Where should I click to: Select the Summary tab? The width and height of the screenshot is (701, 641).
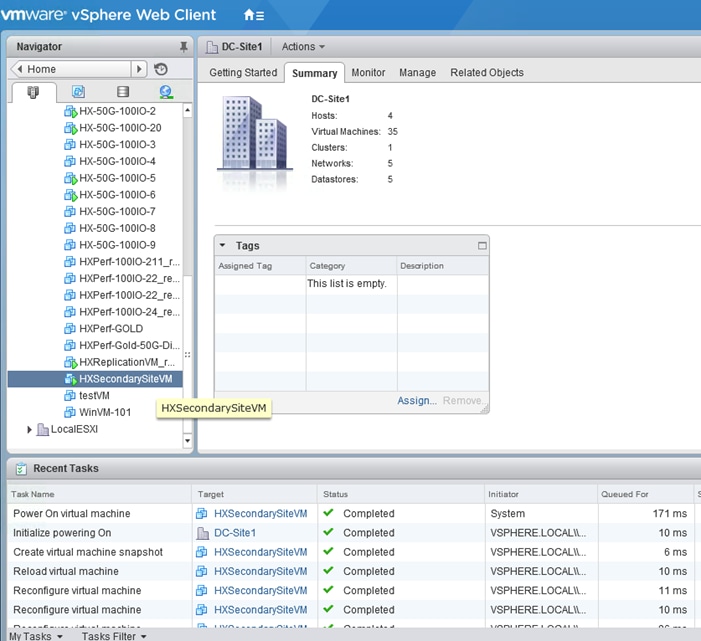[314, 73]
